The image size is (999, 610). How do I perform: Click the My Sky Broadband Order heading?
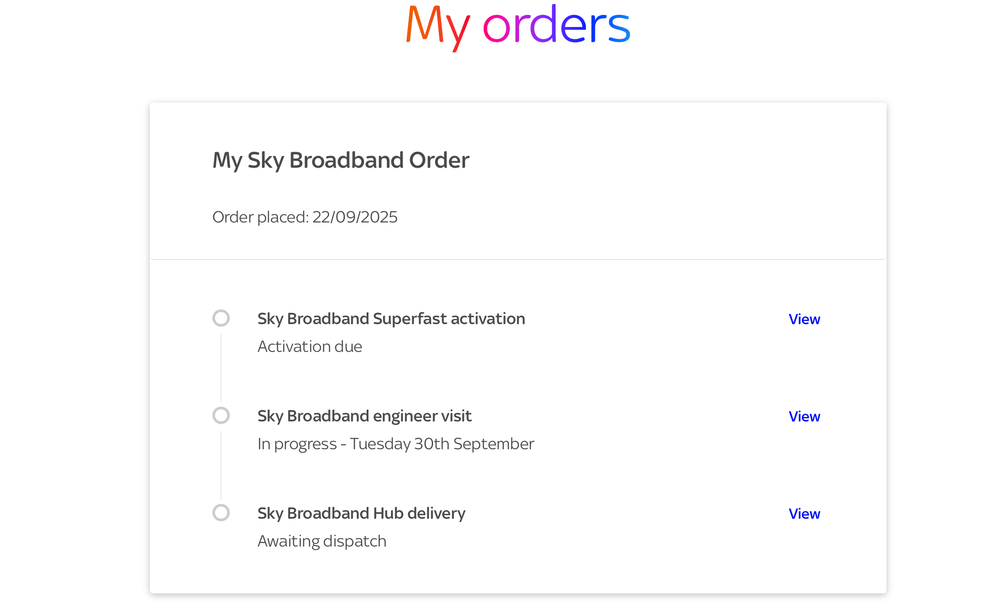tap(341, 160)
